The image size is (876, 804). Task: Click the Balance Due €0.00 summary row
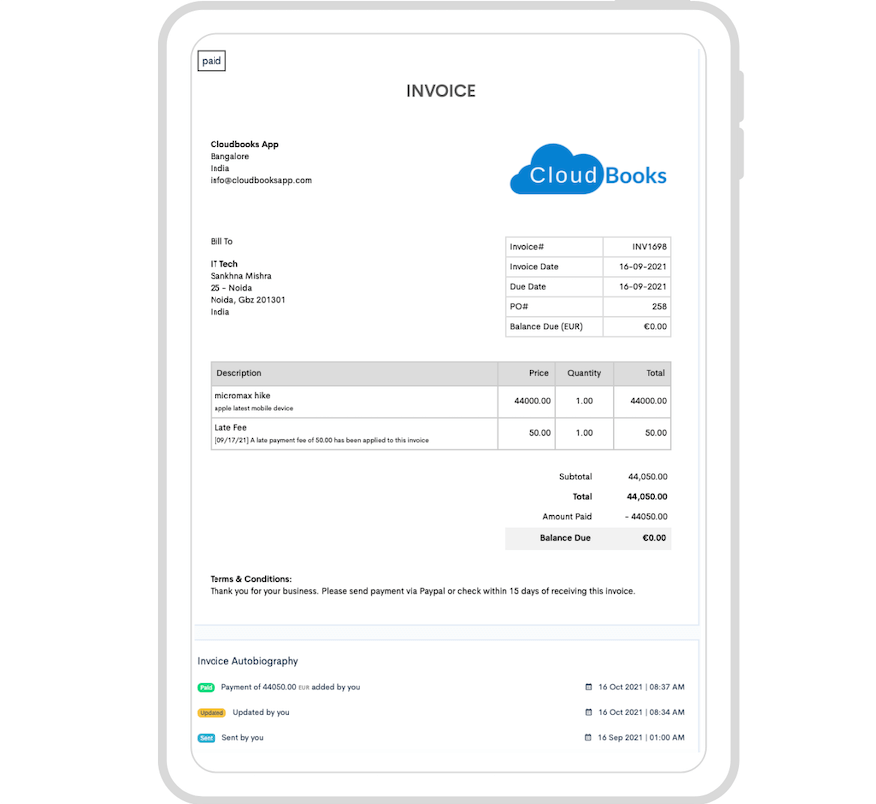[x=588, y=538]
